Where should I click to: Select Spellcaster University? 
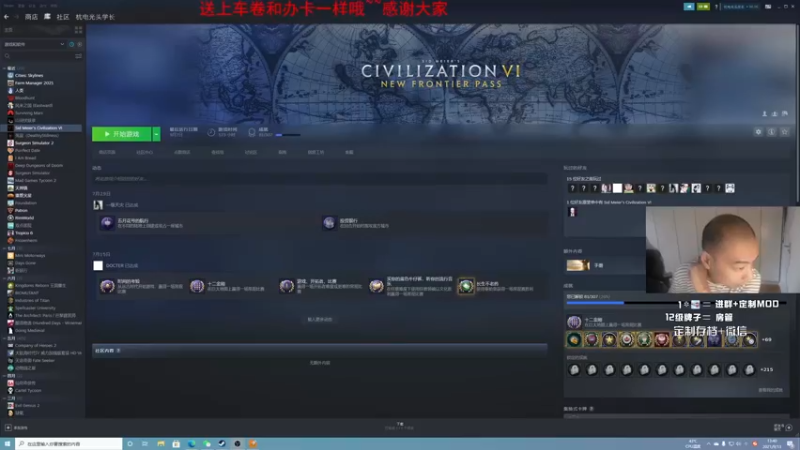click(x=35, y=308)
